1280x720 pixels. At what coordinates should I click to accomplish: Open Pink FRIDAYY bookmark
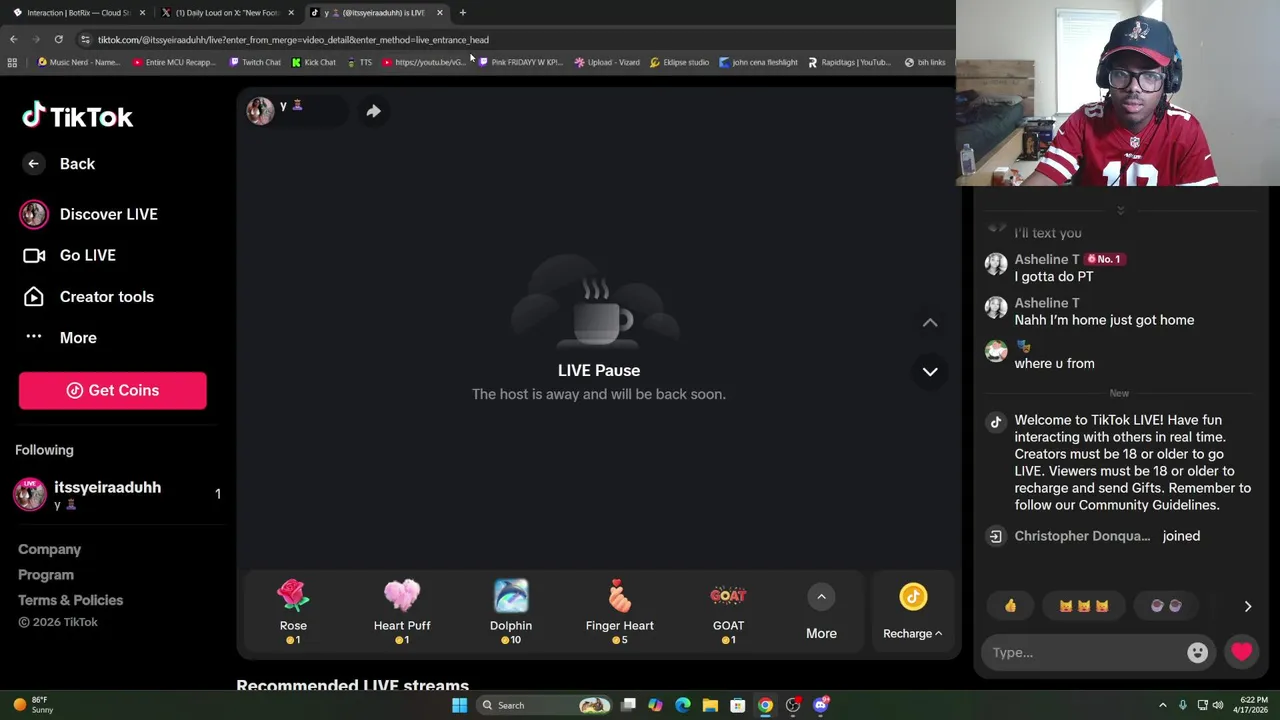(x=520, y=62)
